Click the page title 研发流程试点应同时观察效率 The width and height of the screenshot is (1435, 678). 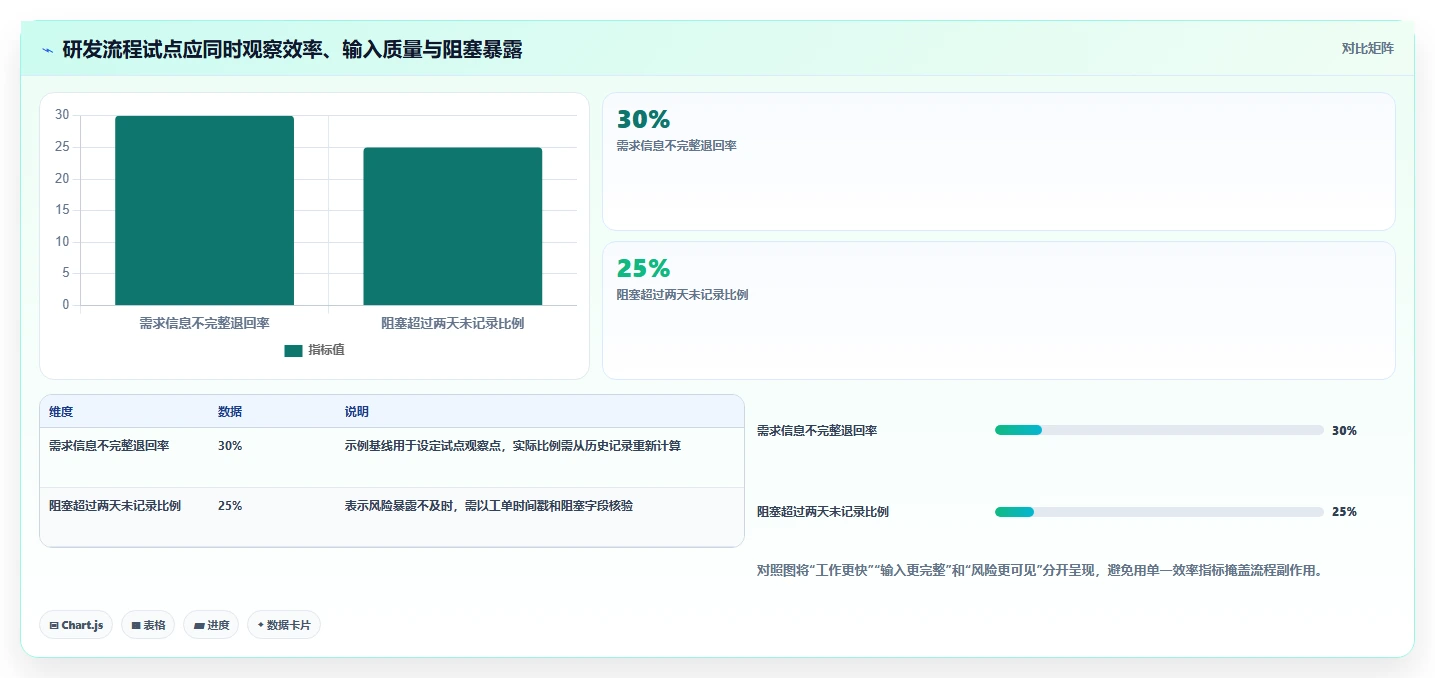292,50
